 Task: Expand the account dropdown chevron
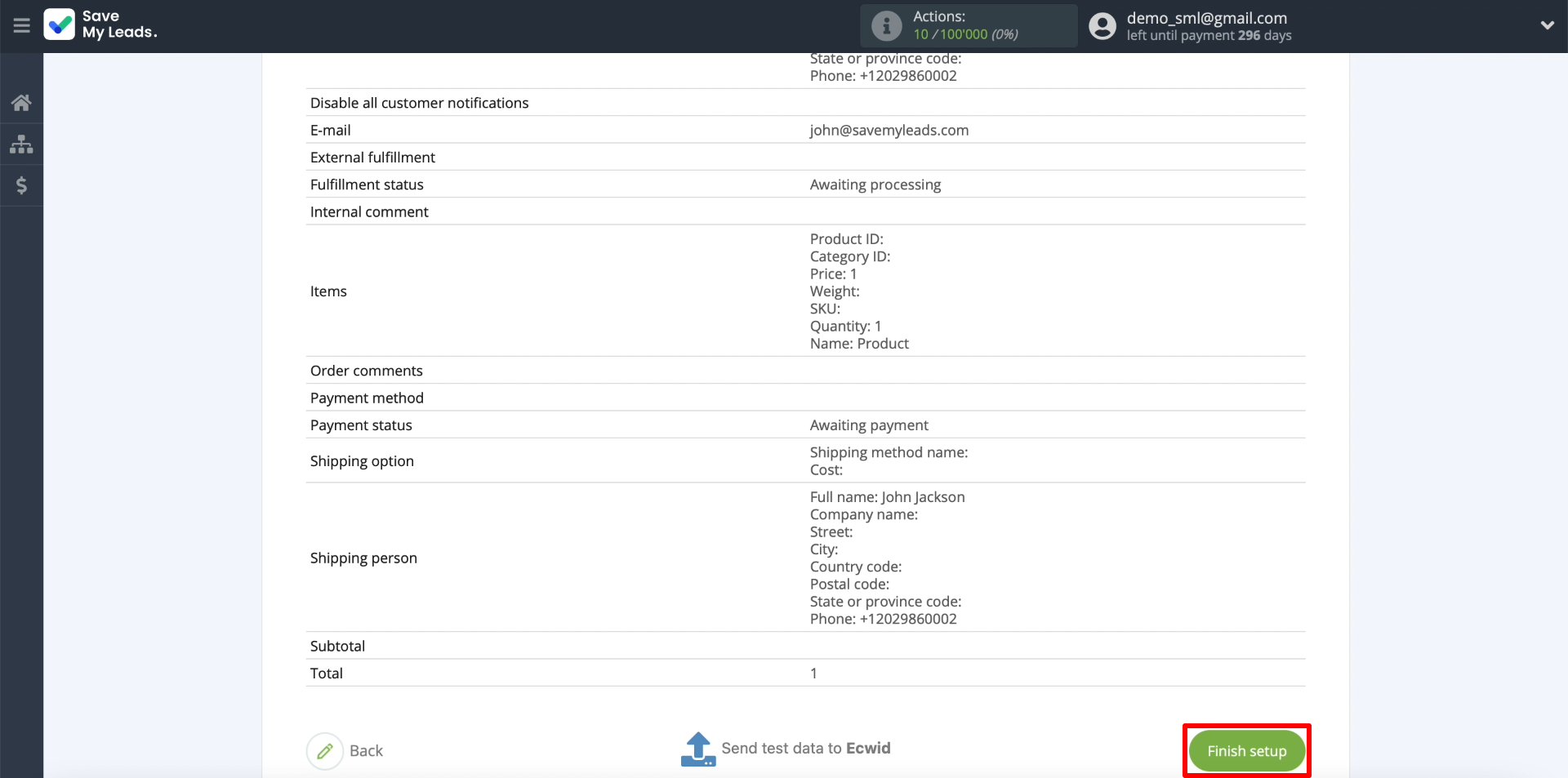pyautogui.click(x=1547, y=25)
